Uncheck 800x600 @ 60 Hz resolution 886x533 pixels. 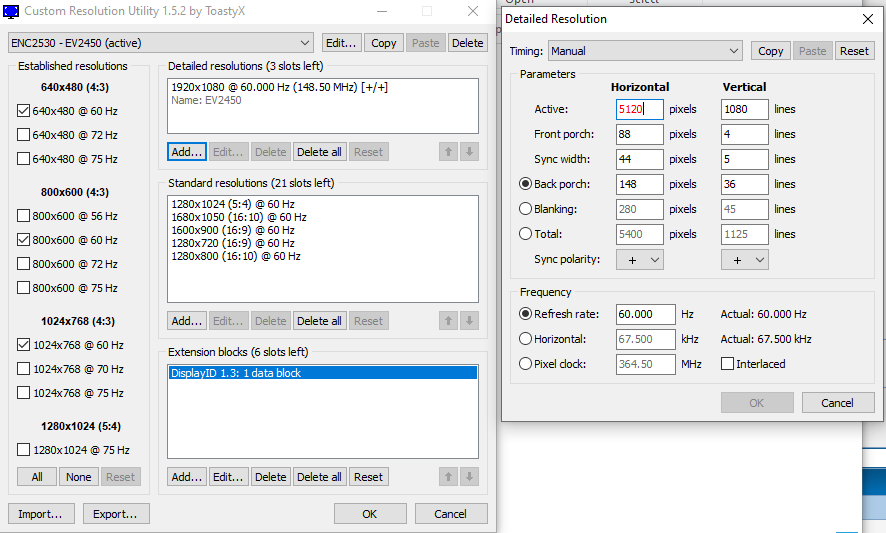24,240
